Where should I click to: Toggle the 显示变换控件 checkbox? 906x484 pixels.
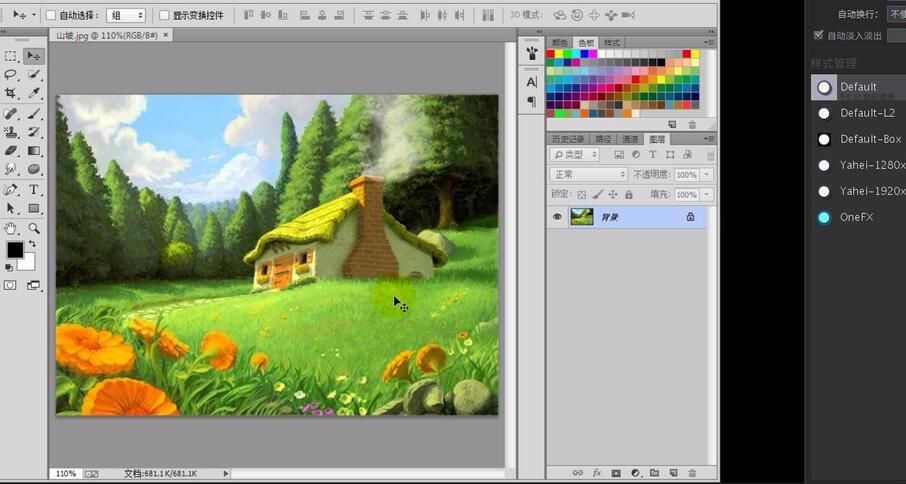tap(164, 15)
